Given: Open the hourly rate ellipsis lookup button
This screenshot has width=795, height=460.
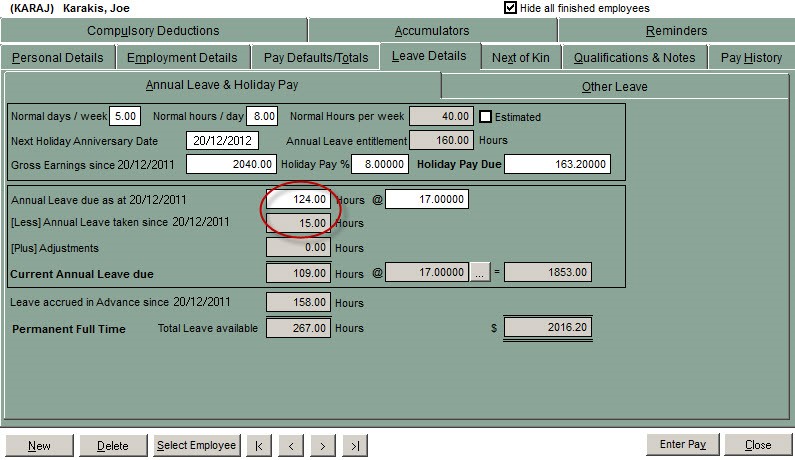Looking at the screenshot, I should pyautogui.click(x=481, y=272).
